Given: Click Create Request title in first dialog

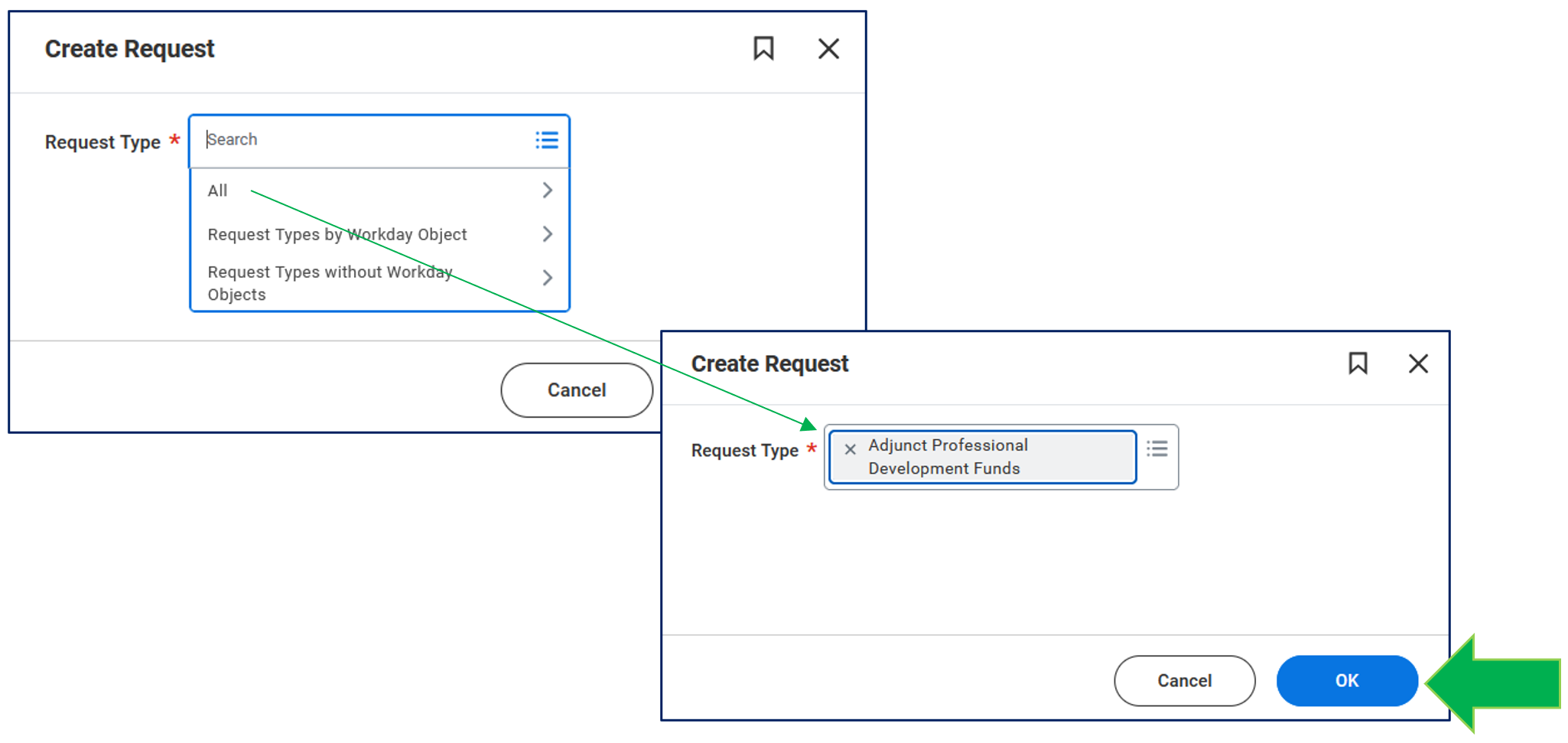Looking at the screenshot, I should (129, 49).
